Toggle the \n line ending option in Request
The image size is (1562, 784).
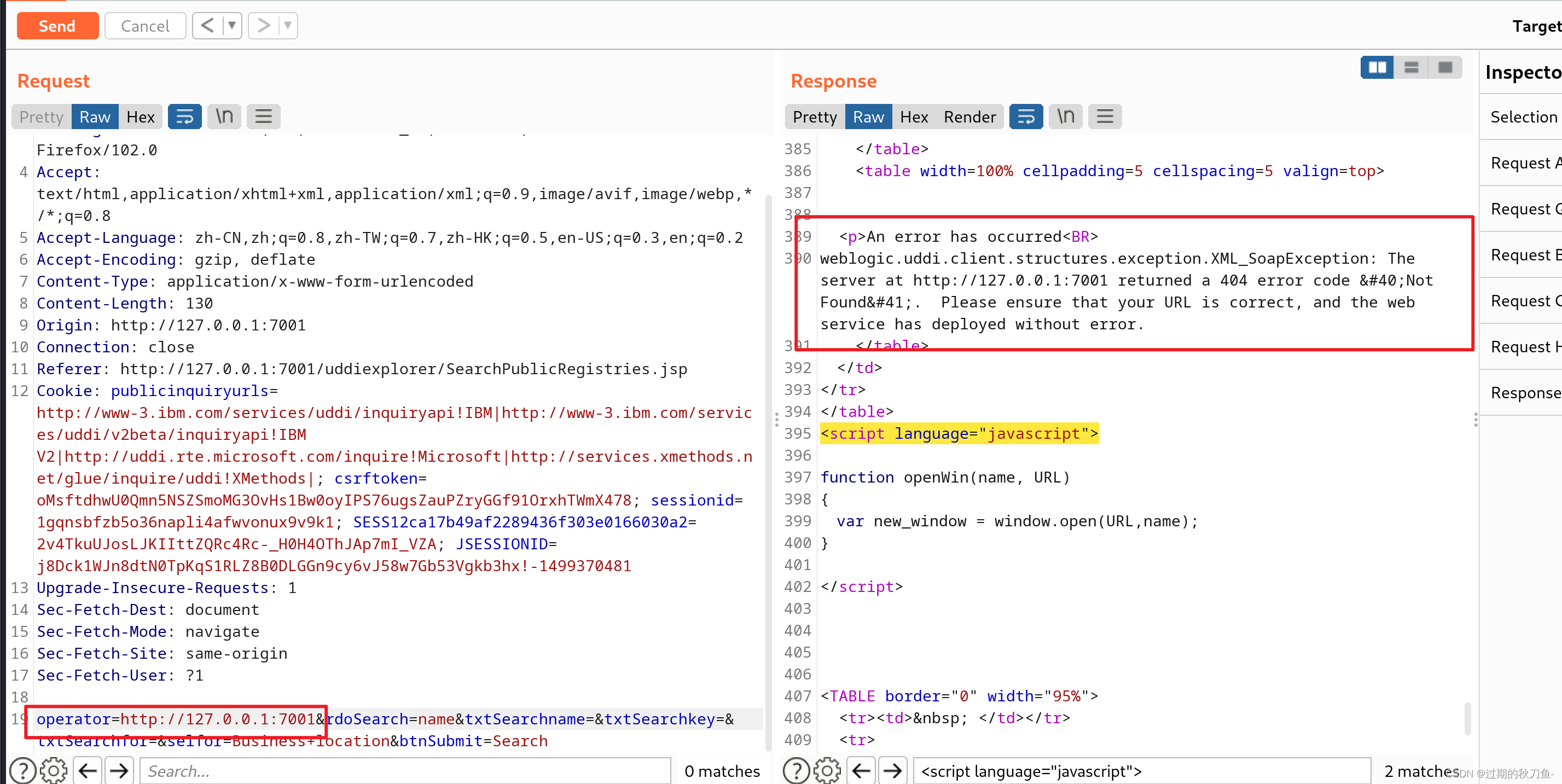[x=223, y=117]
